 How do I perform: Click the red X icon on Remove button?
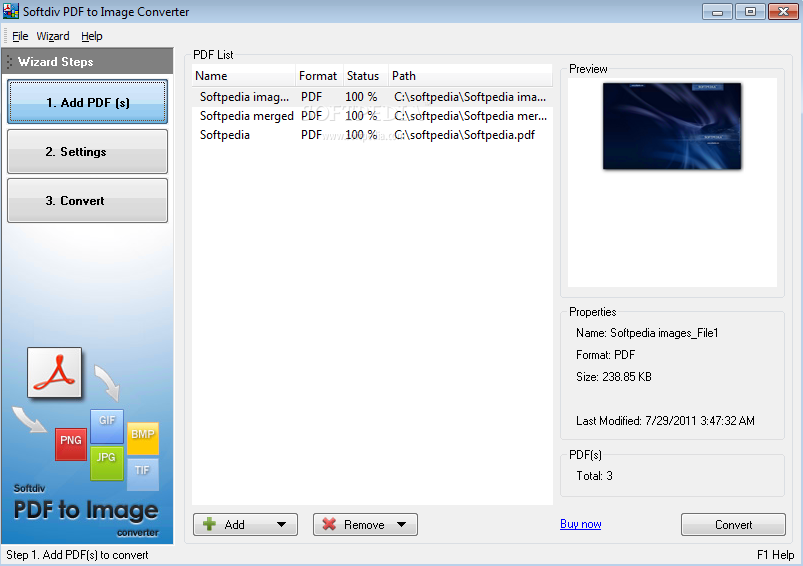point(329,524)
